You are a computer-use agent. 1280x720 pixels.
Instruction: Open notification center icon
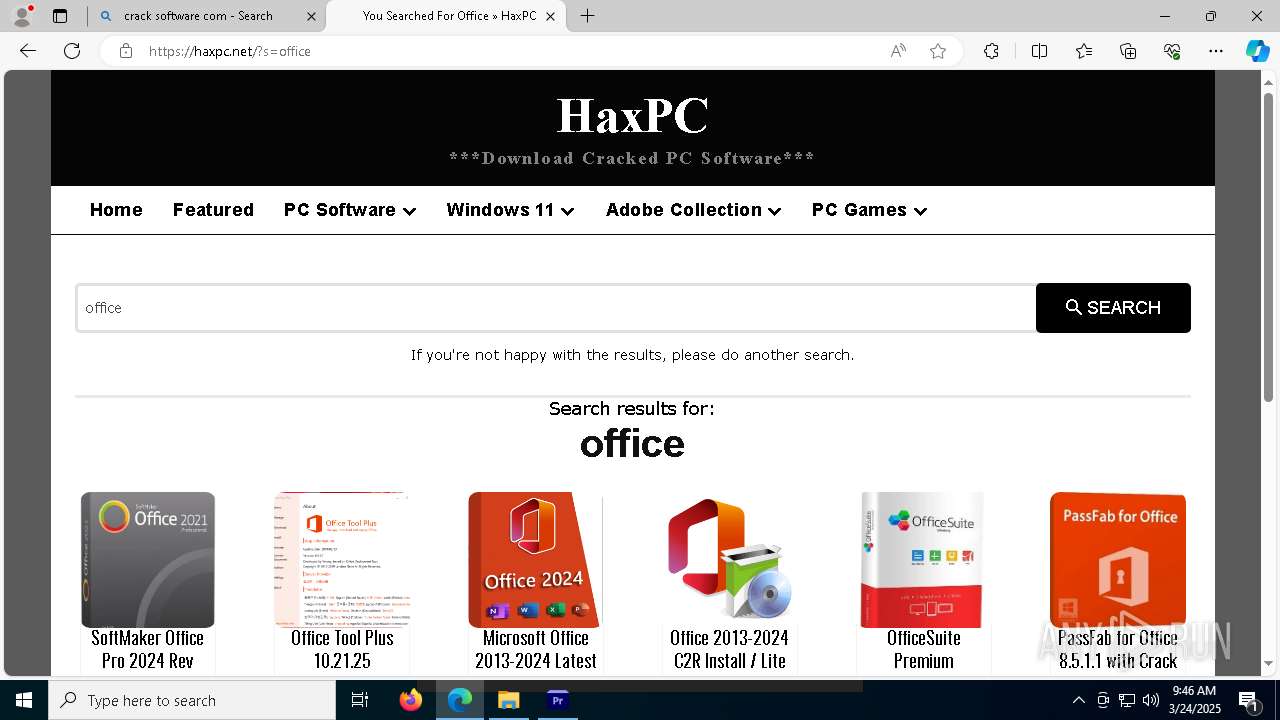pos(1249,700)
